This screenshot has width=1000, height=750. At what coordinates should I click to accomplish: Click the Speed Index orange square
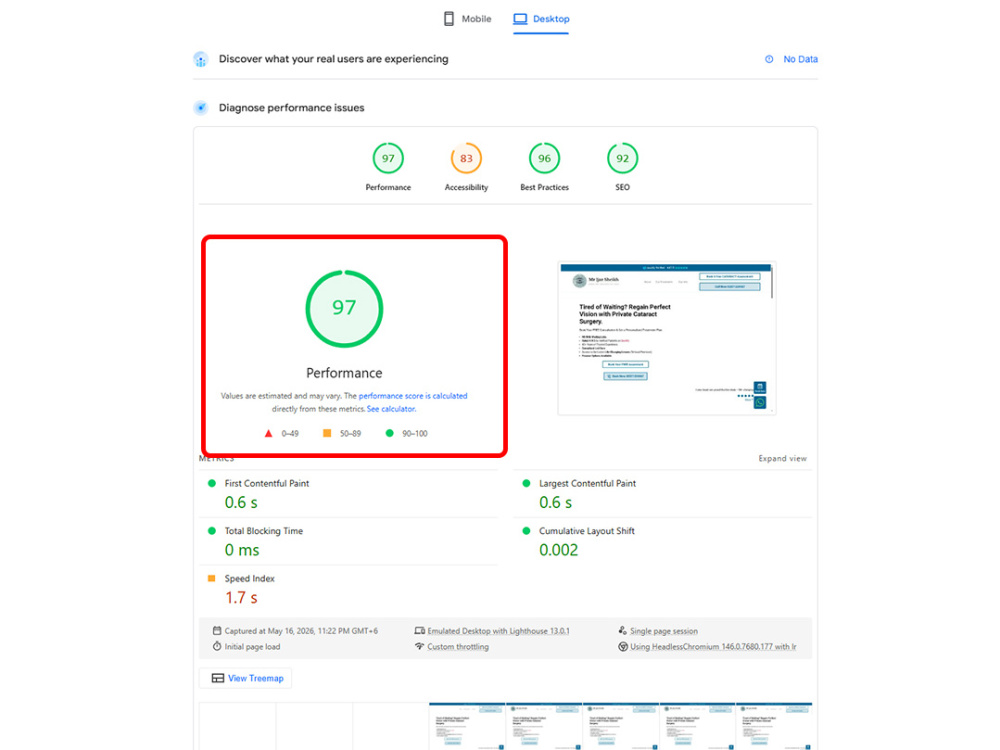click(x=212, y=578)
